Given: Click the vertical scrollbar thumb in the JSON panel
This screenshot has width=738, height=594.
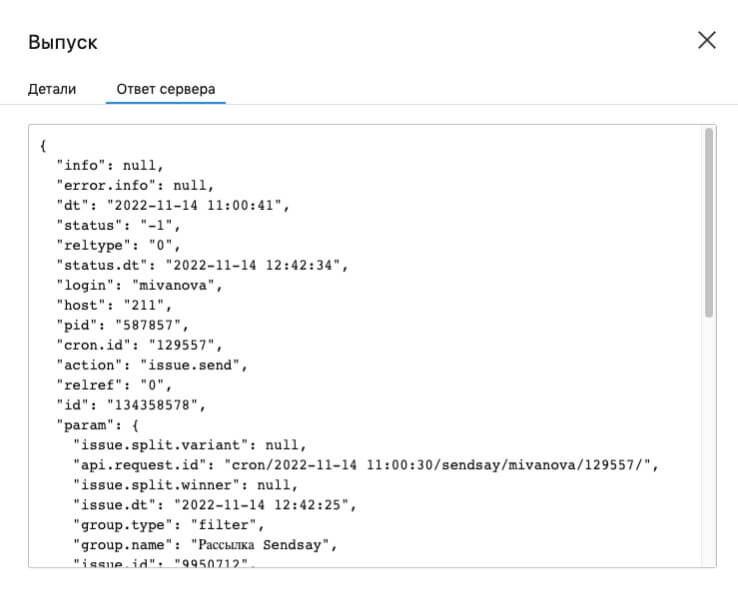Looking at the screenshot, I should tap(708, 220).
